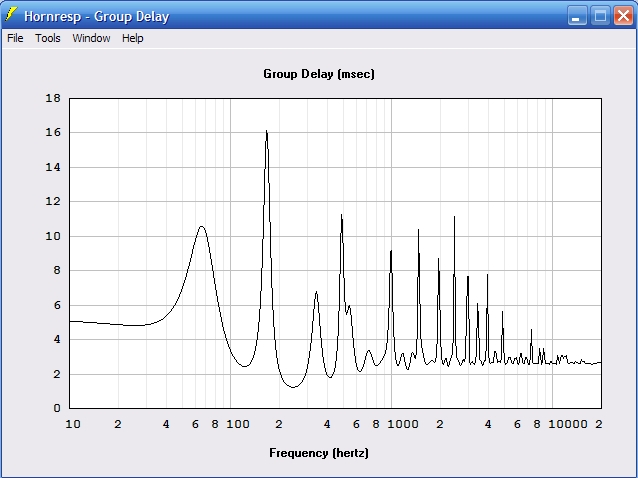Click the y-axis value 16

[x=53, y=132]
